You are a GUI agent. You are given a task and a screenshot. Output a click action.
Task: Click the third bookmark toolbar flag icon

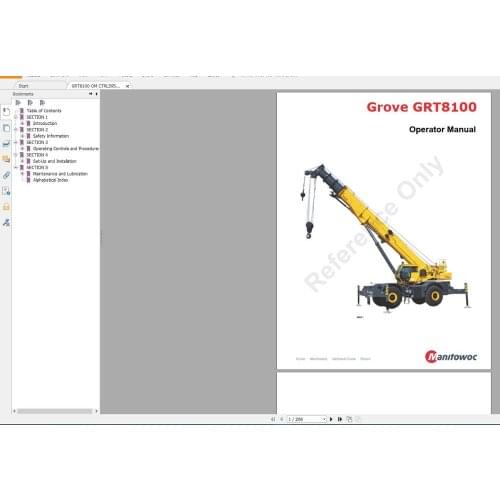click(x=42, y=103)
